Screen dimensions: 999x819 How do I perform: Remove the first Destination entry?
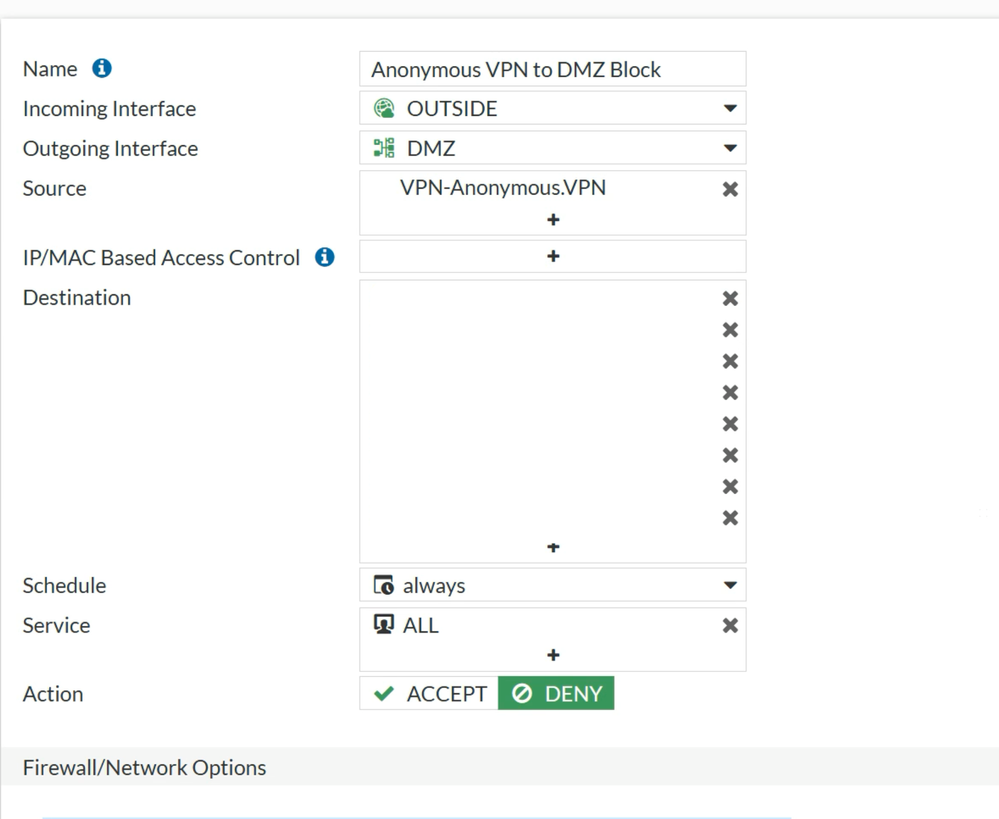click(730, 298)
